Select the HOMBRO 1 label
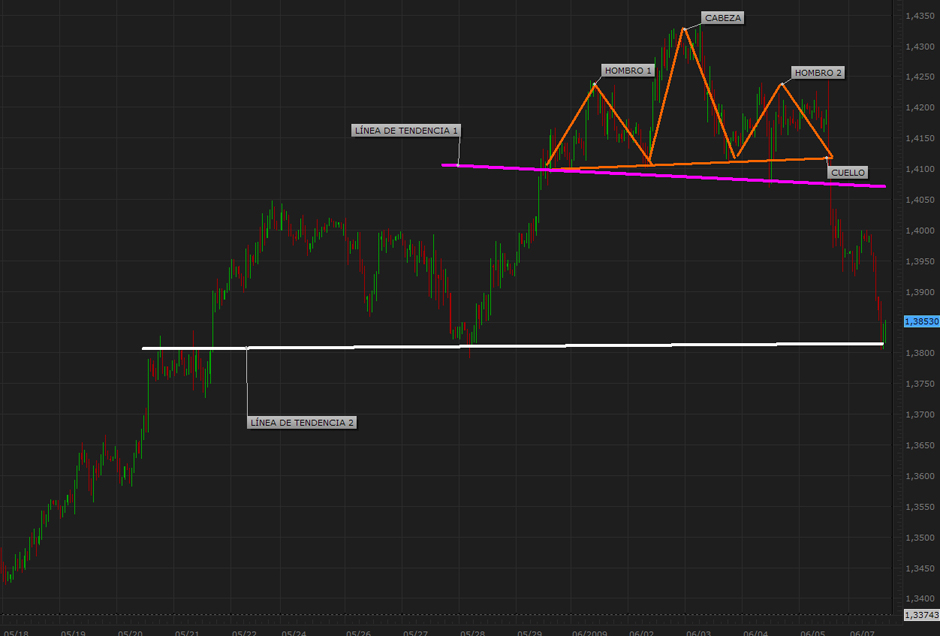Image resolution: width=940 pixels, height=636 pixels. click(x=628, y=71)
